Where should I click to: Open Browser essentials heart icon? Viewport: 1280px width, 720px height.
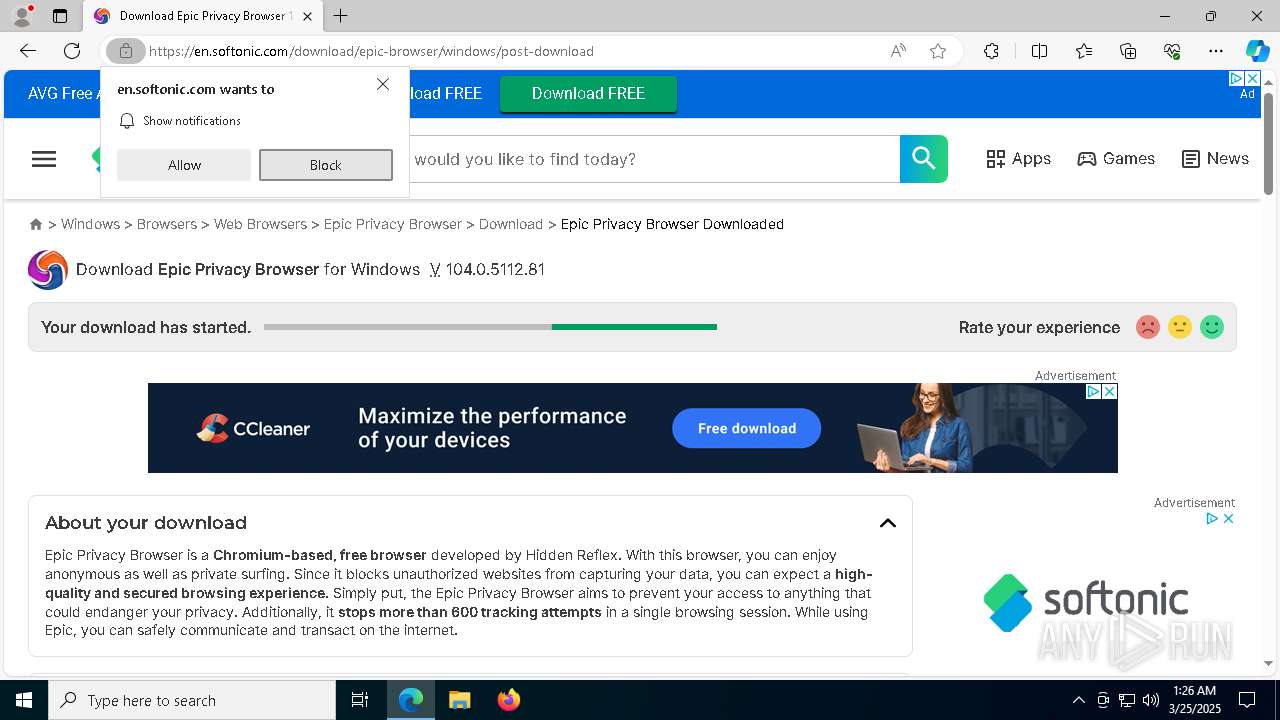tap(1172, 51)
